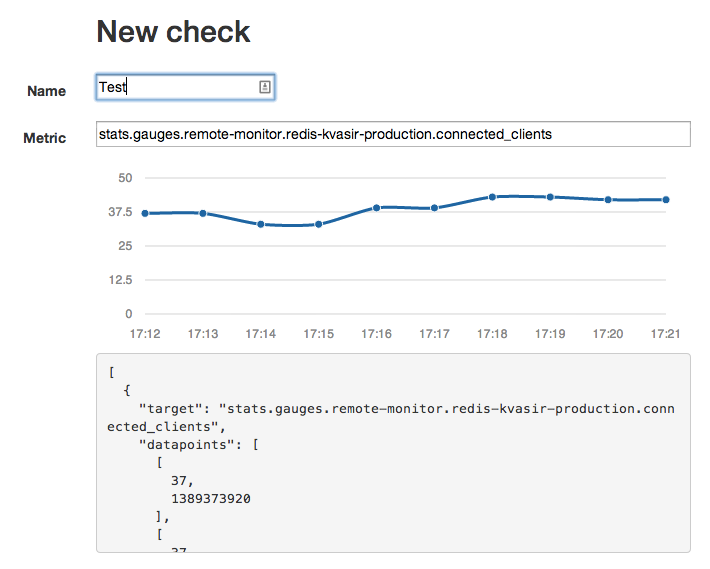
Task: Click the "target" key in JSON output
Action: point(170,409)
